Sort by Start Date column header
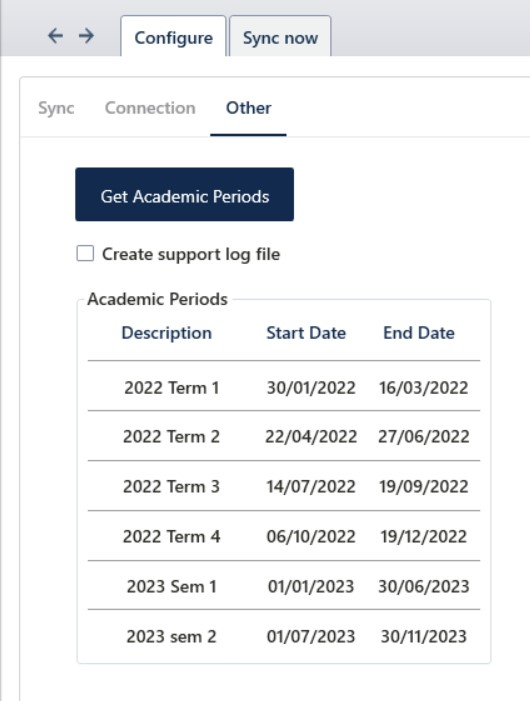The width and height of the screenshot is (530, 701). pos(306,333)
